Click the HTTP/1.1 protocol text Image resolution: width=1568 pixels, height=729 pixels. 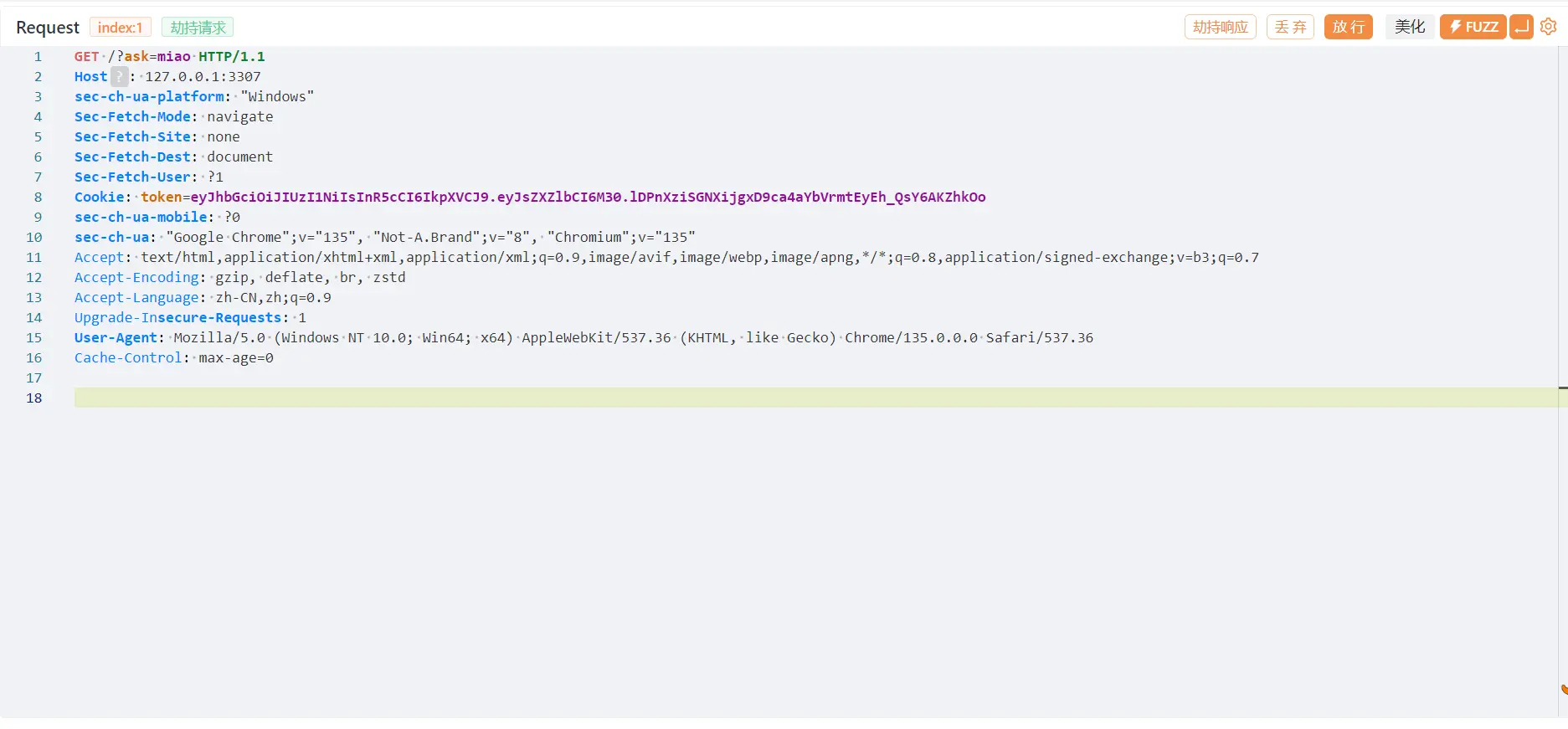point(232,56)
